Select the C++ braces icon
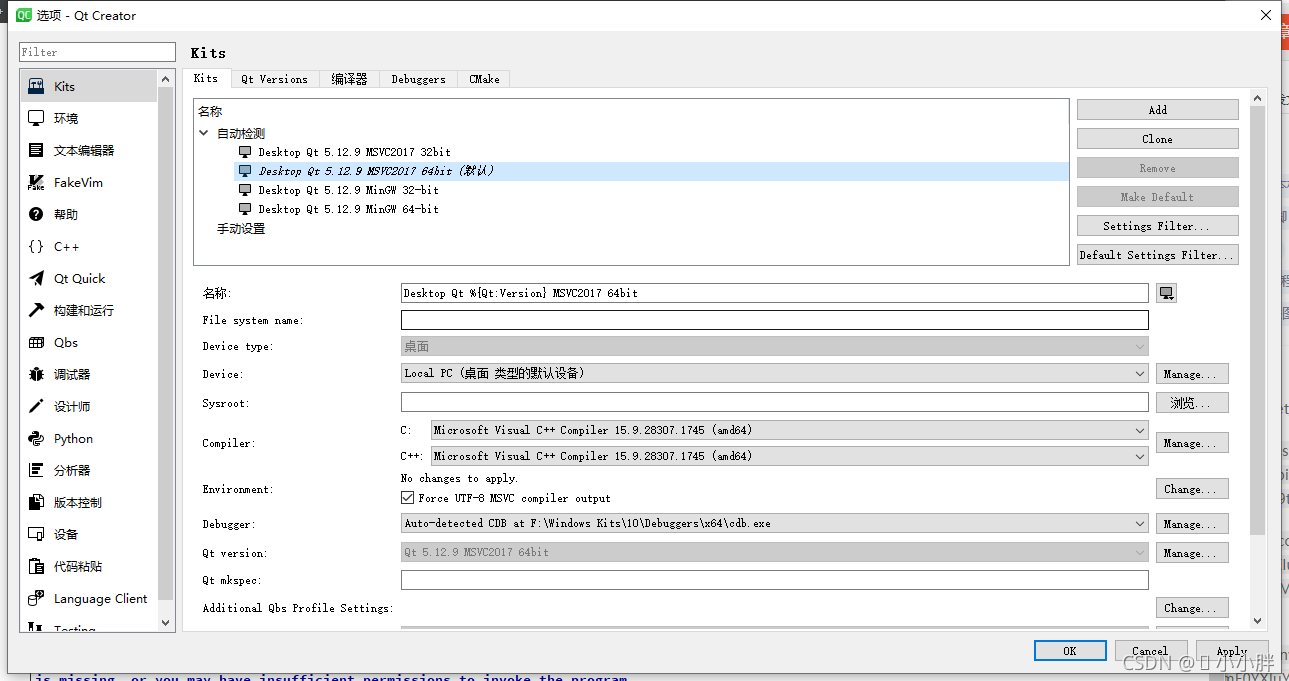The image size is (1289, 681). tap(36, 246)
